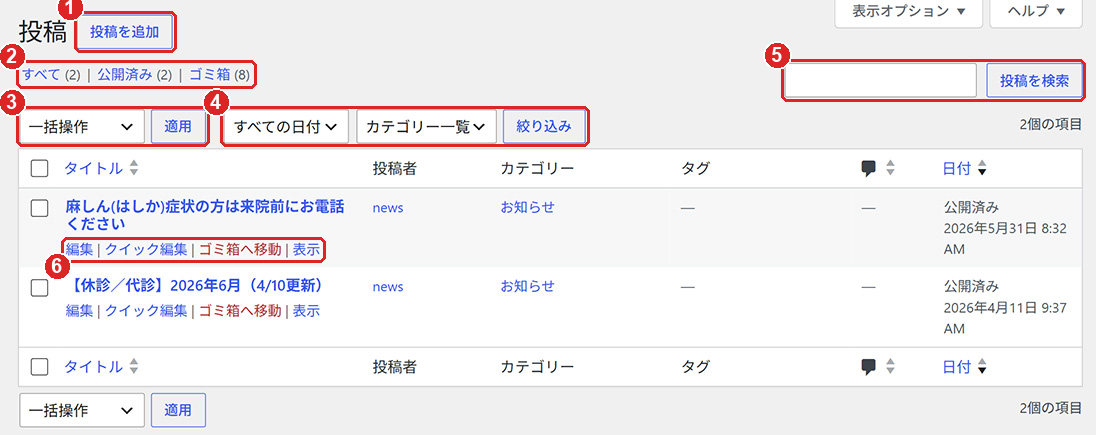1096x435 pixels.
Task: Click the comments bubble icon in header row
Action: 869,169
